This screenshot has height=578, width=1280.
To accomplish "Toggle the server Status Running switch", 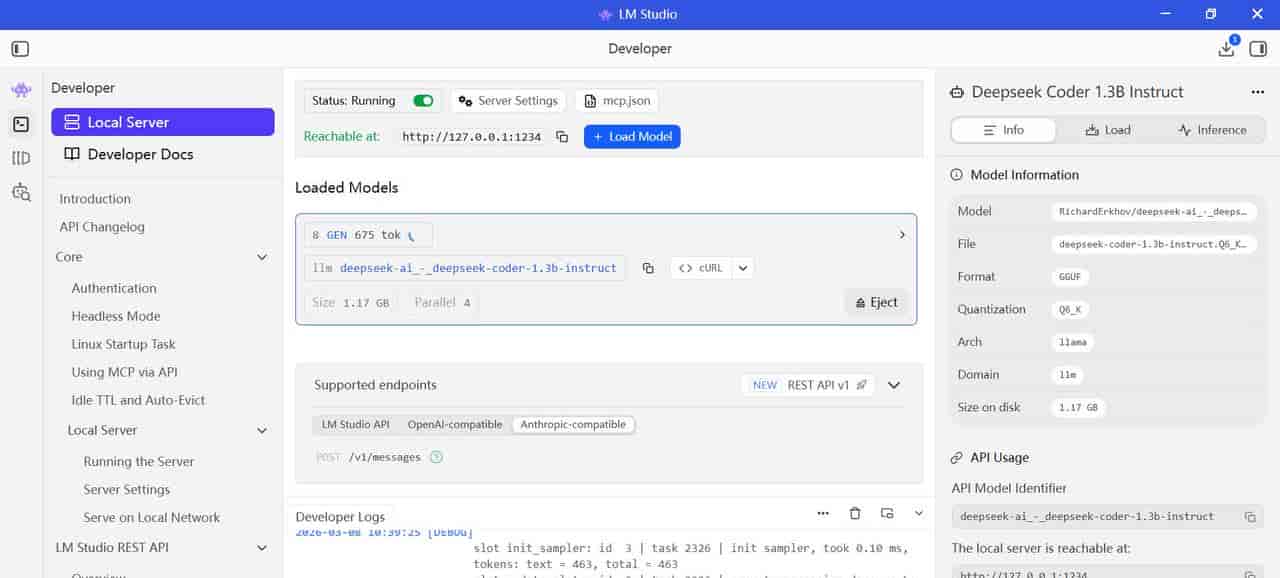I will (424, 101).
